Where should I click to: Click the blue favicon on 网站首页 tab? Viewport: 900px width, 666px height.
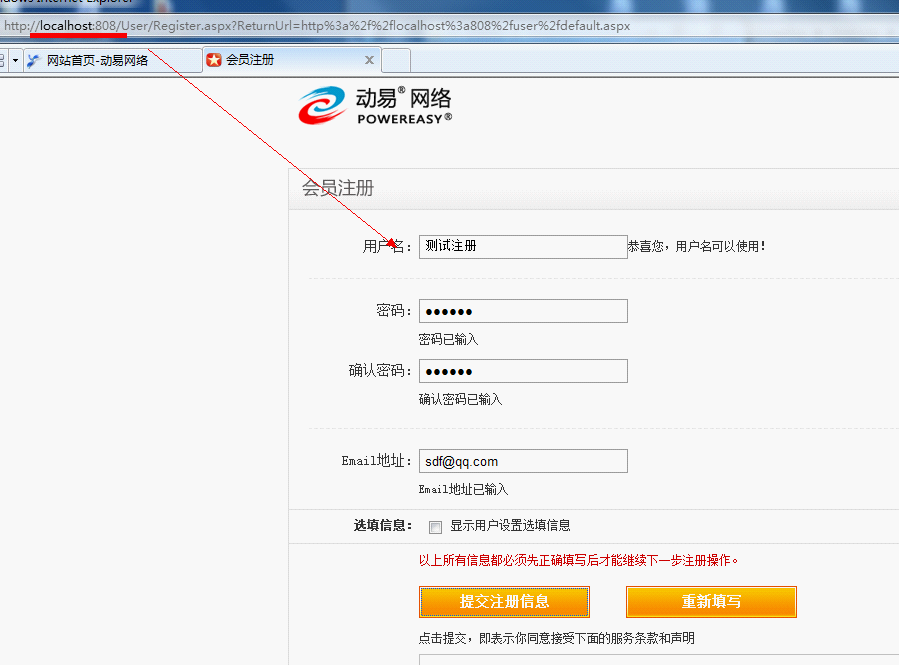tap(35, 60)
